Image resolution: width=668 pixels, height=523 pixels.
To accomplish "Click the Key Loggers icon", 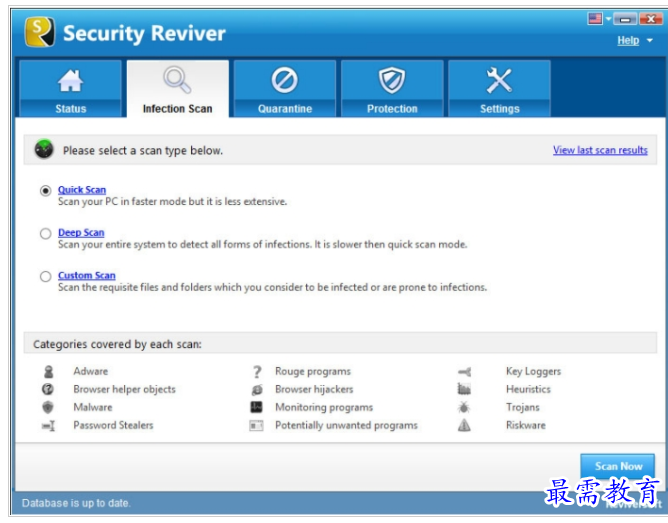I will (x=464, y=372).
